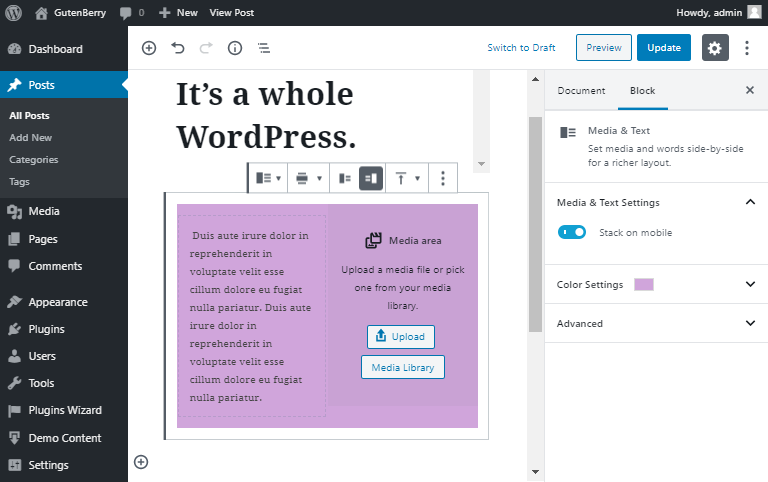Viewport: 768px width, 482px height.
Task: Open Pages in the sidebar
Action: pos(64,239)
